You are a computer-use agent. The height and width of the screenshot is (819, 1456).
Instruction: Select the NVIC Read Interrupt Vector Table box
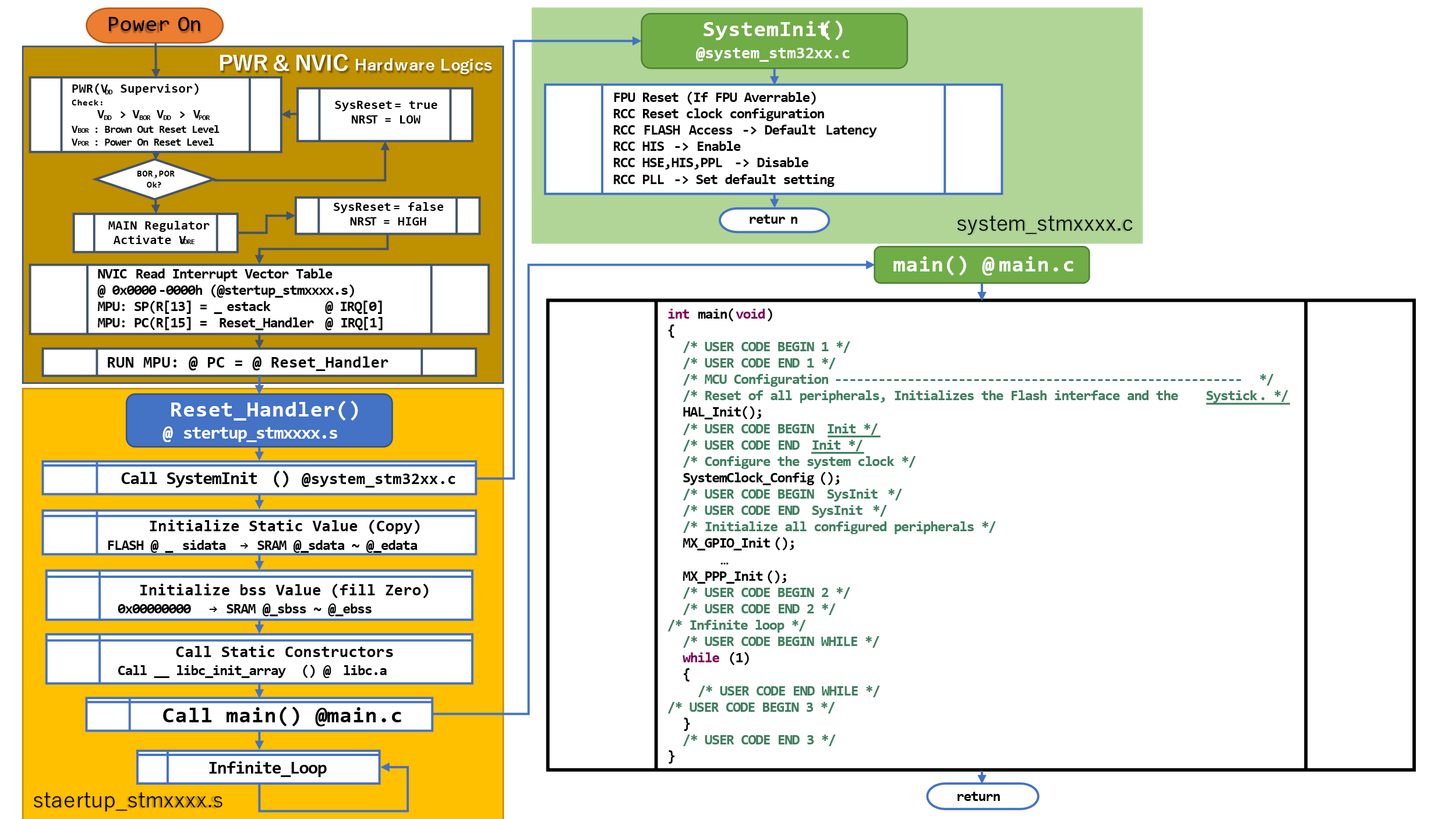click(259, 299)
